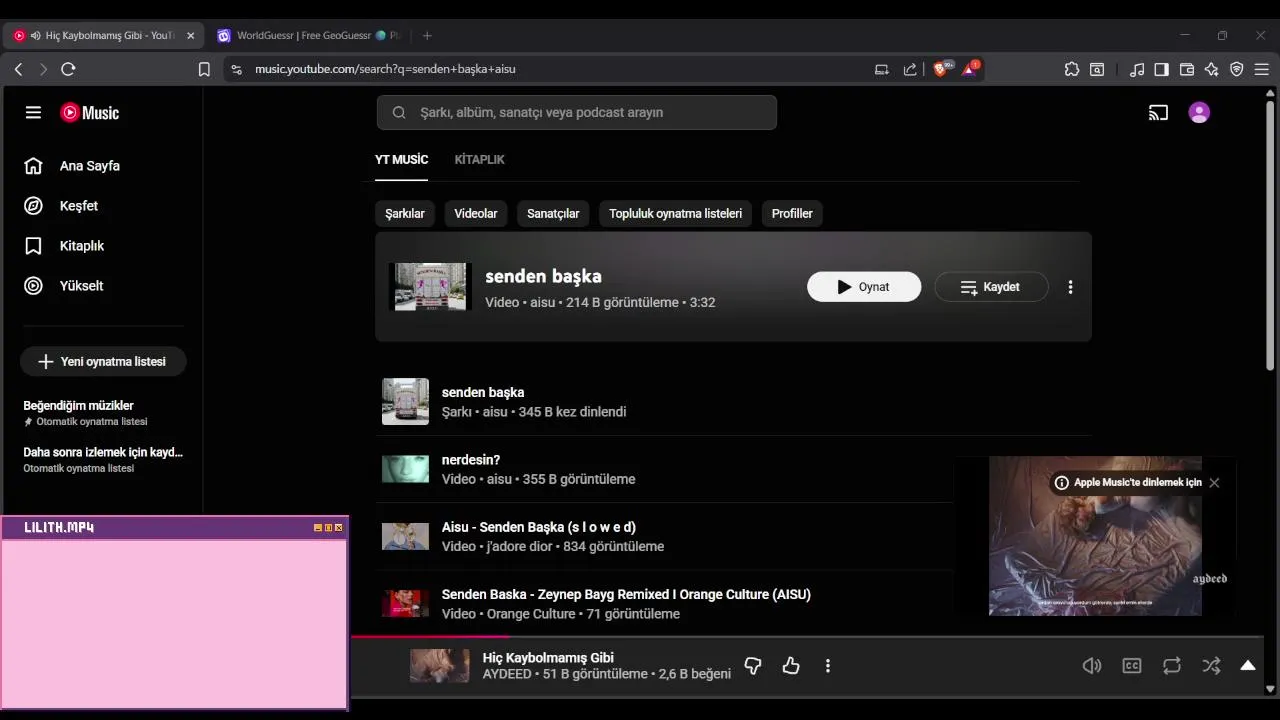Open Brave VPN shield icon
Screen dimensions: 1280x720
[x=1237, y=69]
